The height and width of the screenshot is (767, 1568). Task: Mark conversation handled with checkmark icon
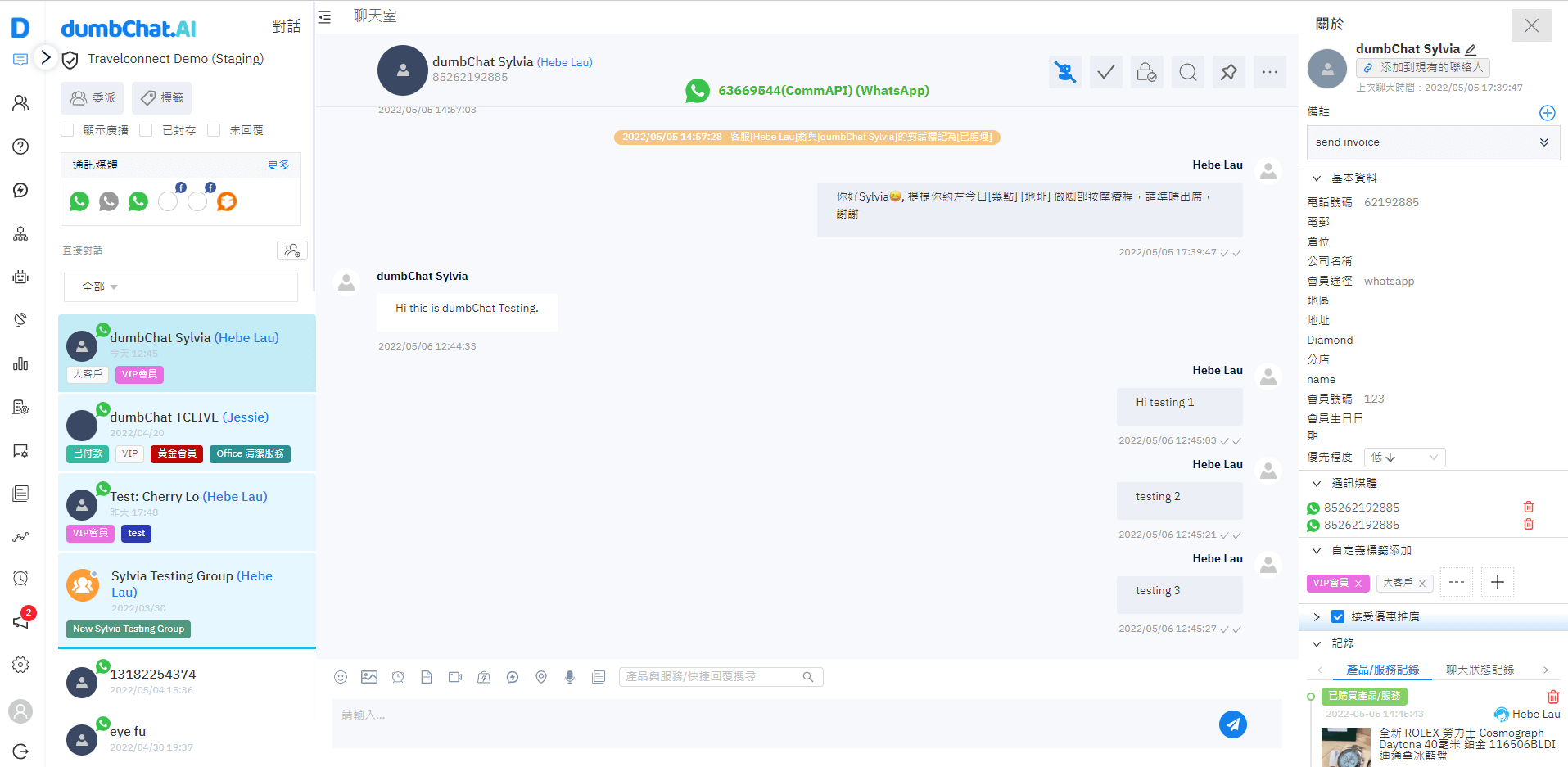pyautogui.click(x=1106, y=72)
